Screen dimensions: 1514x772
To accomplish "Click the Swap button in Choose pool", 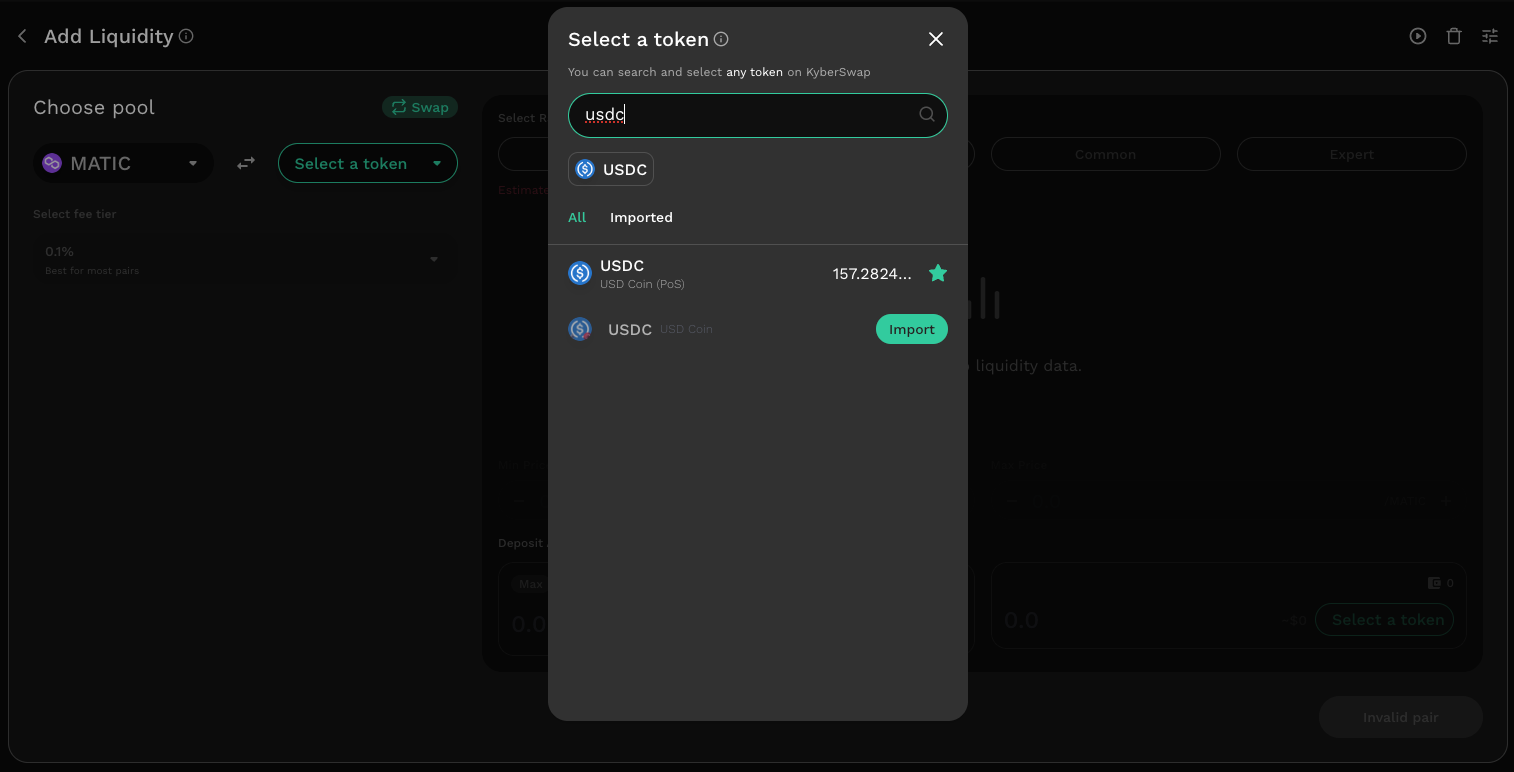I will point(420,107).
